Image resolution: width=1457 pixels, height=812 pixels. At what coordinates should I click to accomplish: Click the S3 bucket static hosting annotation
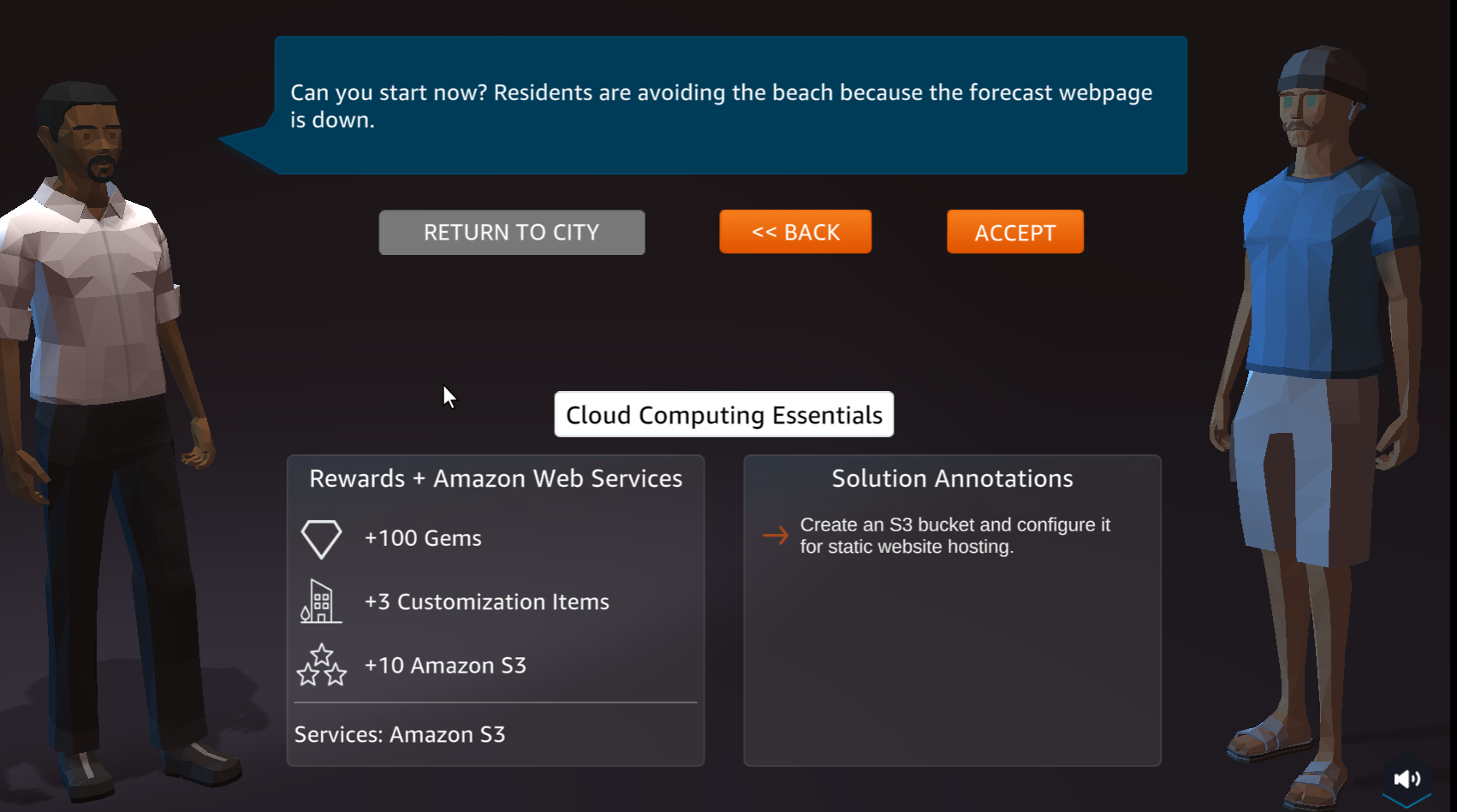click(955, 536)
